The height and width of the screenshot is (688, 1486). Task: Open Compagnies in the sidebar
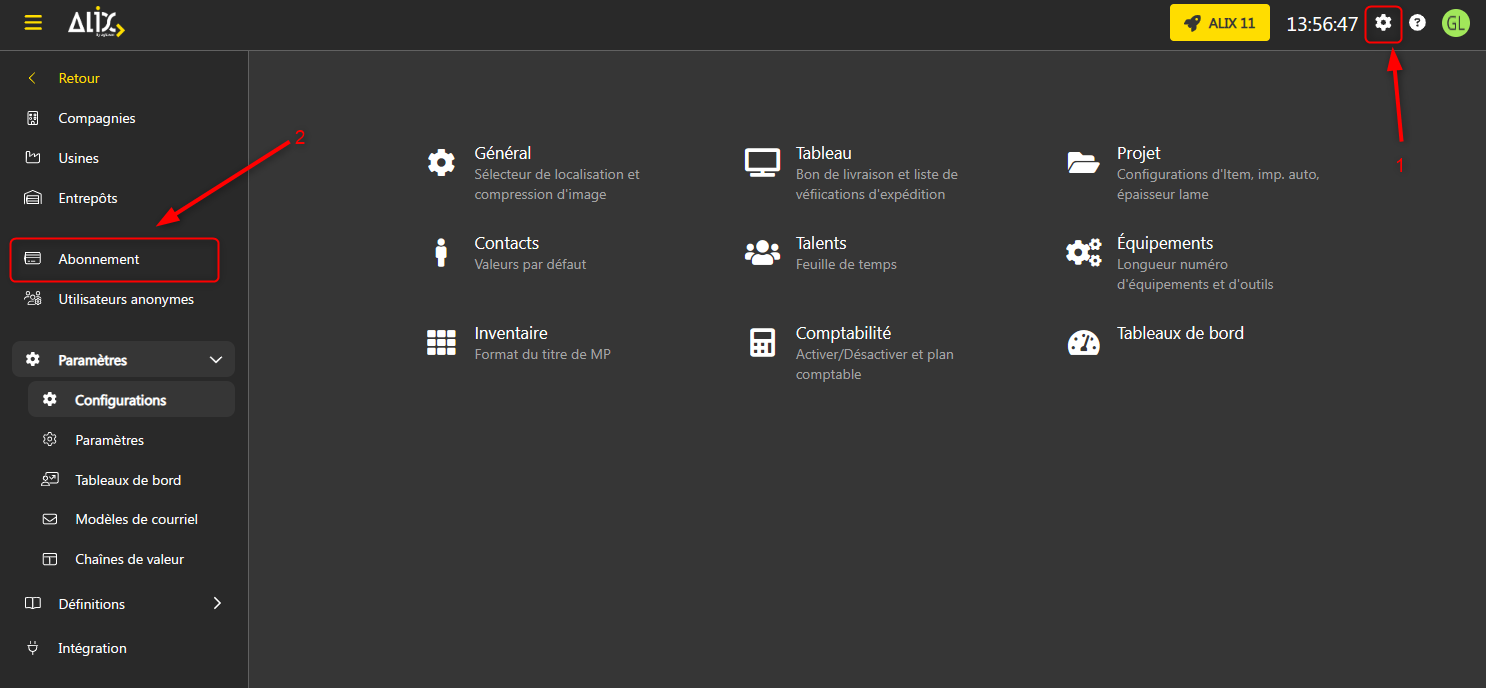96,118
